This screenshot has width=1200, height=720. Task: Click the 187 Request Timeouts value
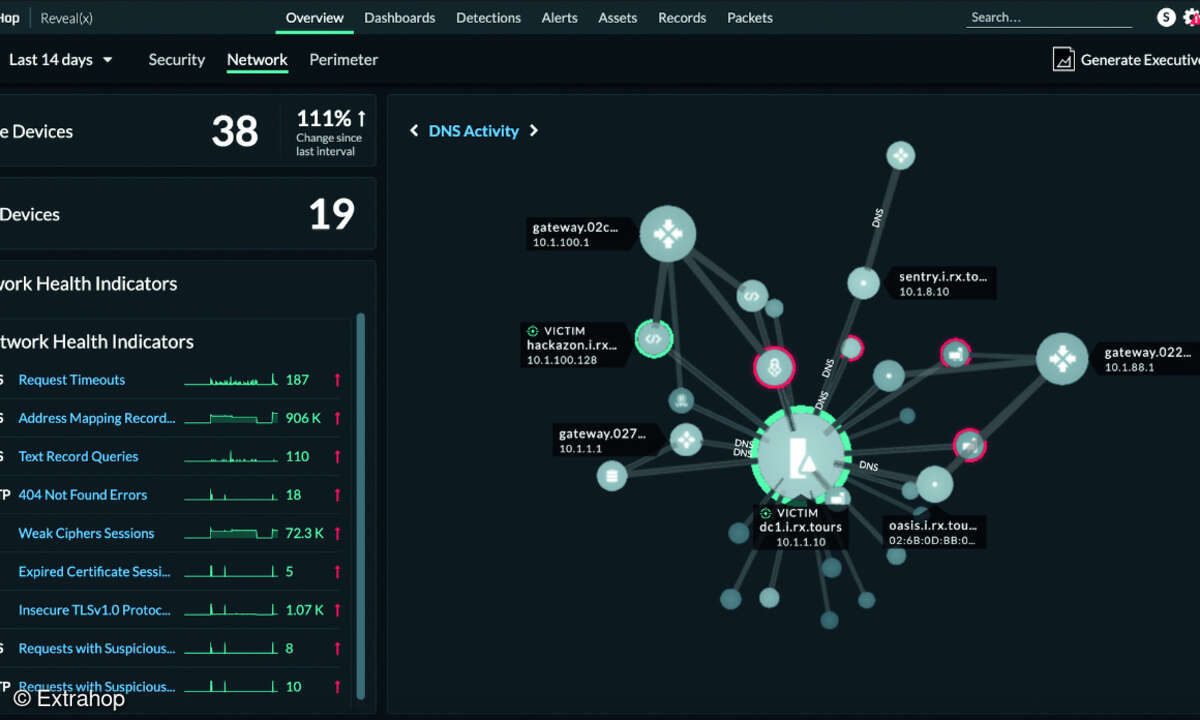[x=297, y=380]
